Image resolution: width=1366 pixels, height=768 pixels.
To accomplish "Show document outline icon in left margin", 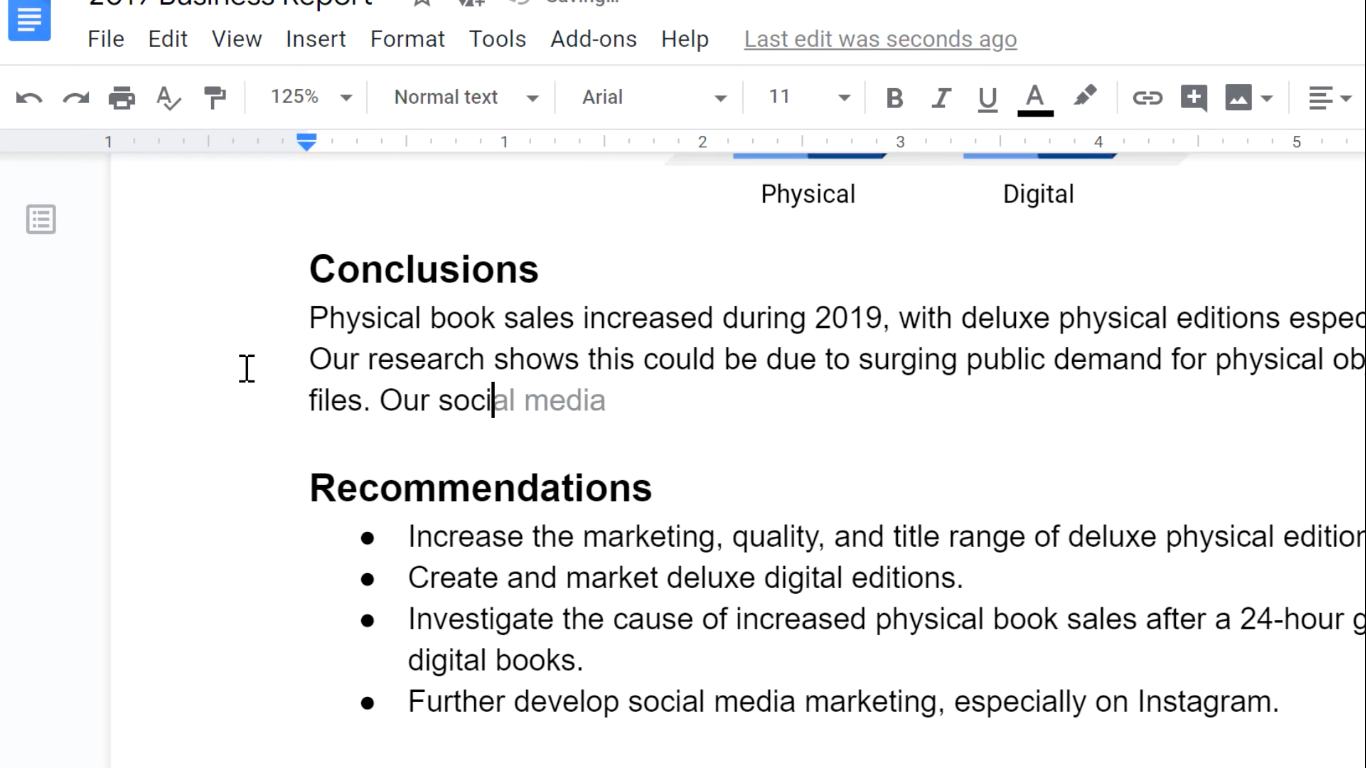I will pyautogui.click(x=41, y=219).
